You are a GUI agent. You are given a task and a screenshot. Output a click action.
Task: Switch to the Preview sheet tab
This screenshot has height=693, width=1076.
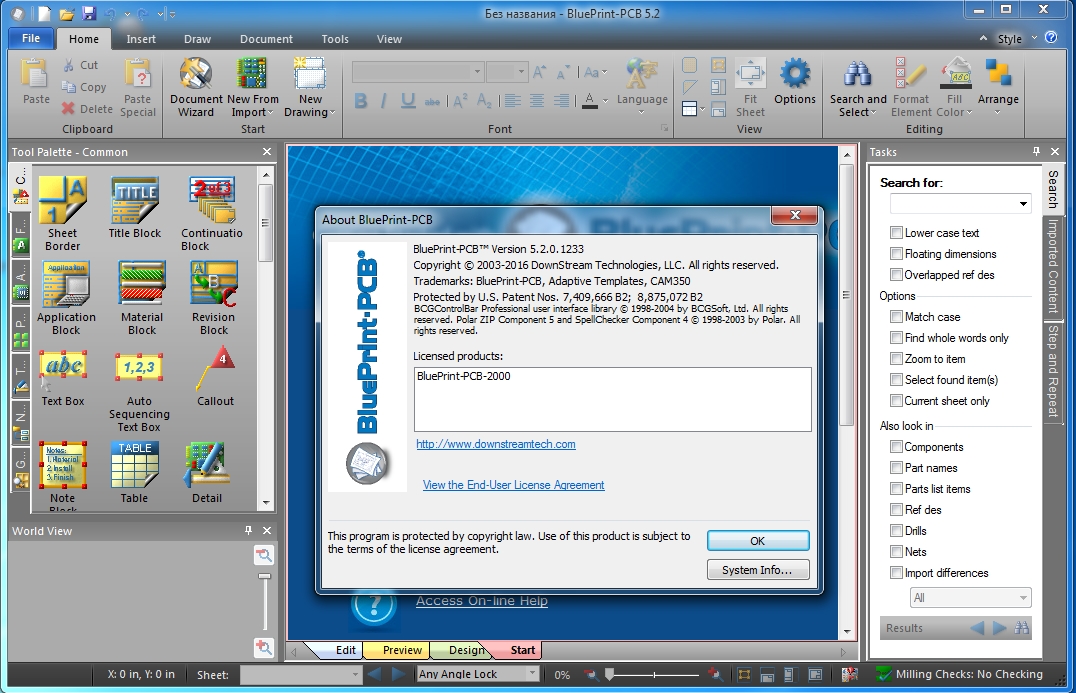pyautogui.click(x=402, y=650)
